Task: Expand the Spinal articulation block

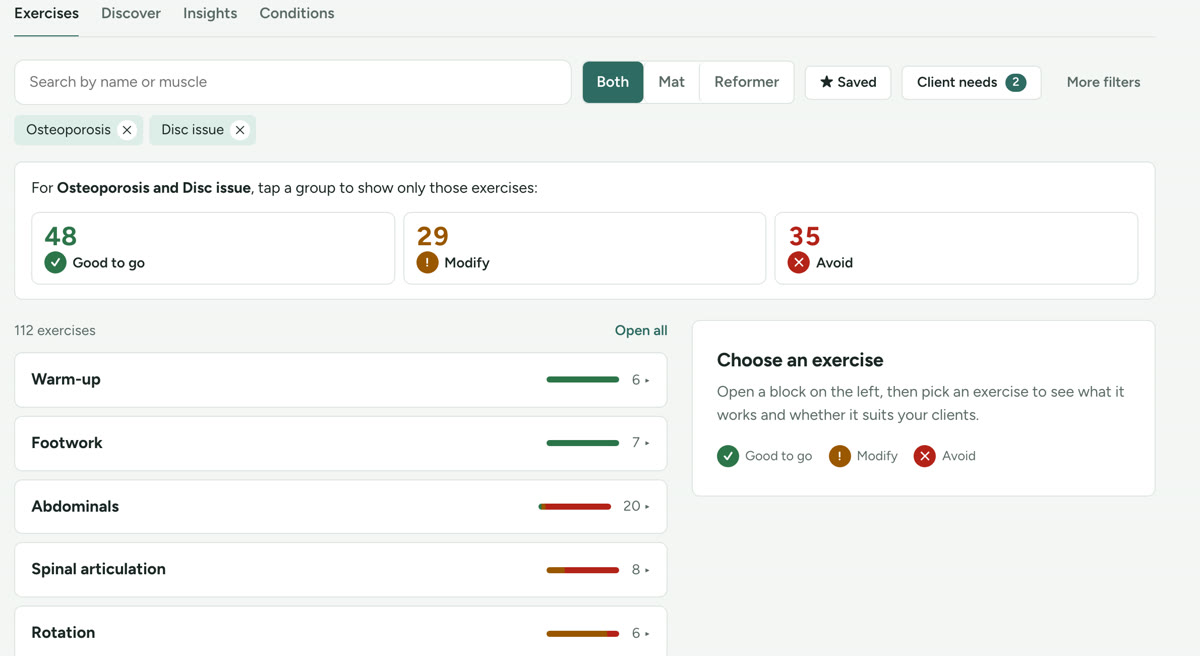Action: coord(340,569)
